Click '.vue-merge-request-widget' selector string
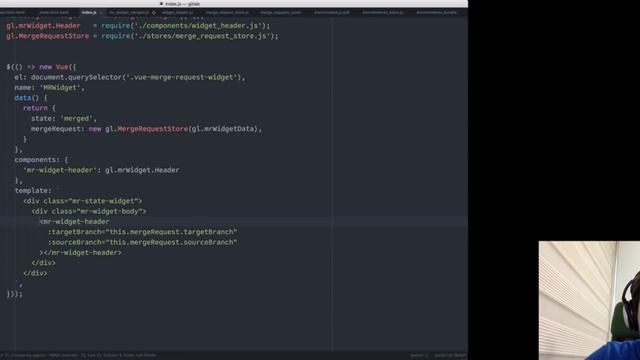The image size is (640, 360). tap(183, 77)
